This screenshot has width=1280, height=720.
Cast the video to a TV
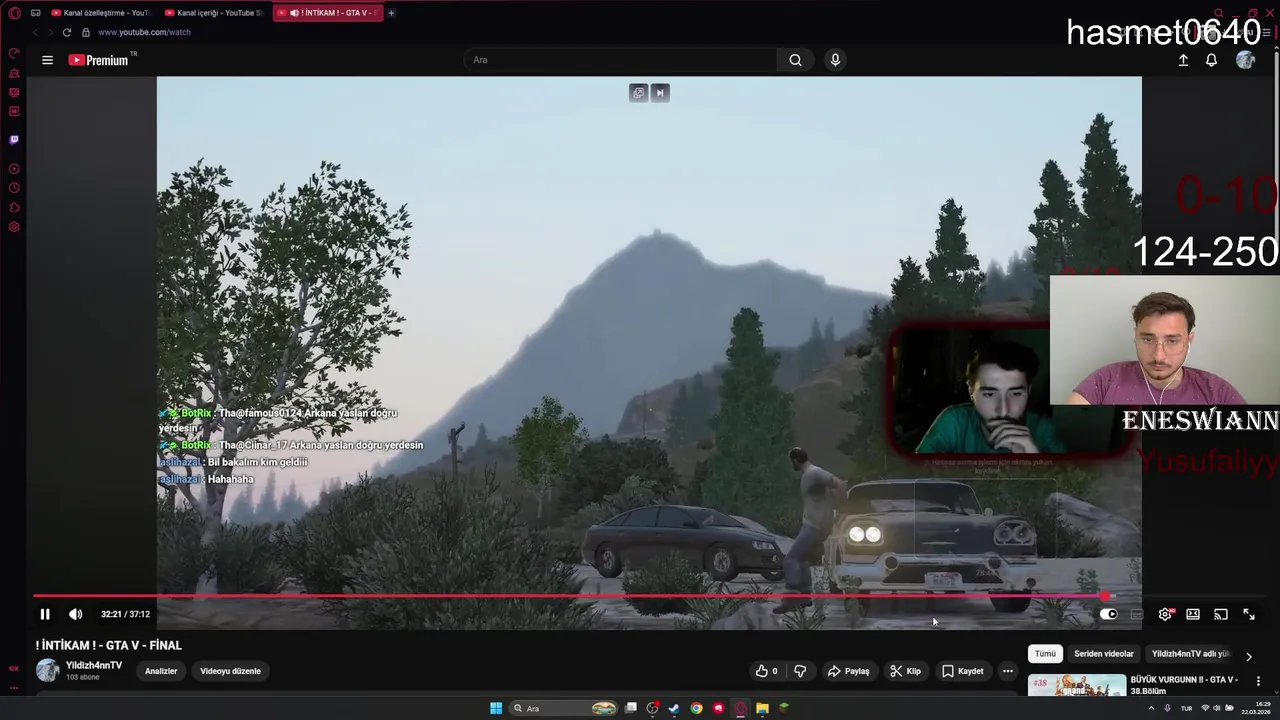point(1221,614)
